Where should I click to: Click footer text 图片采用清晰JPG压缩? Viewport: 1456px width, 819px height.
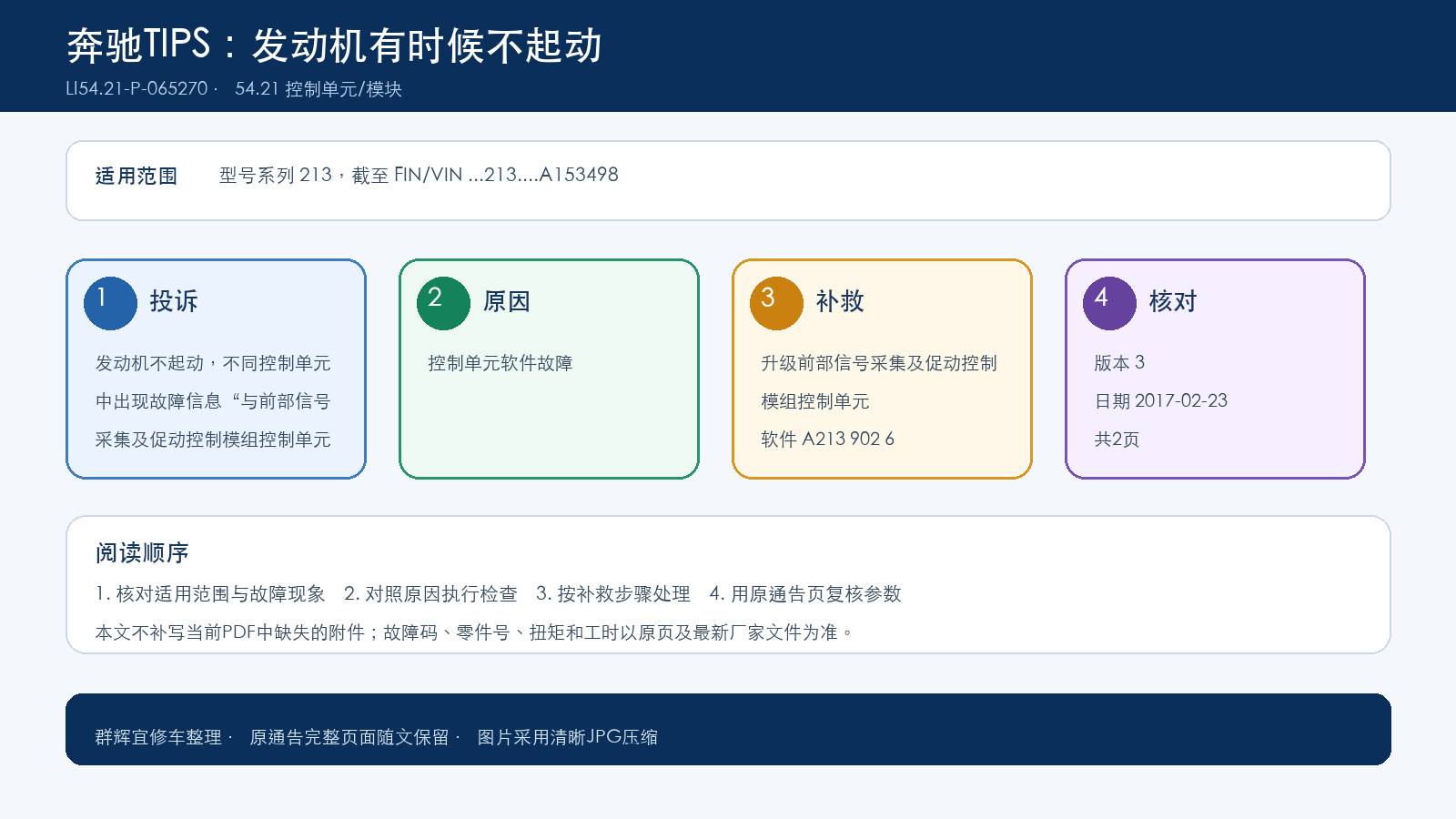tap(568, 737)
